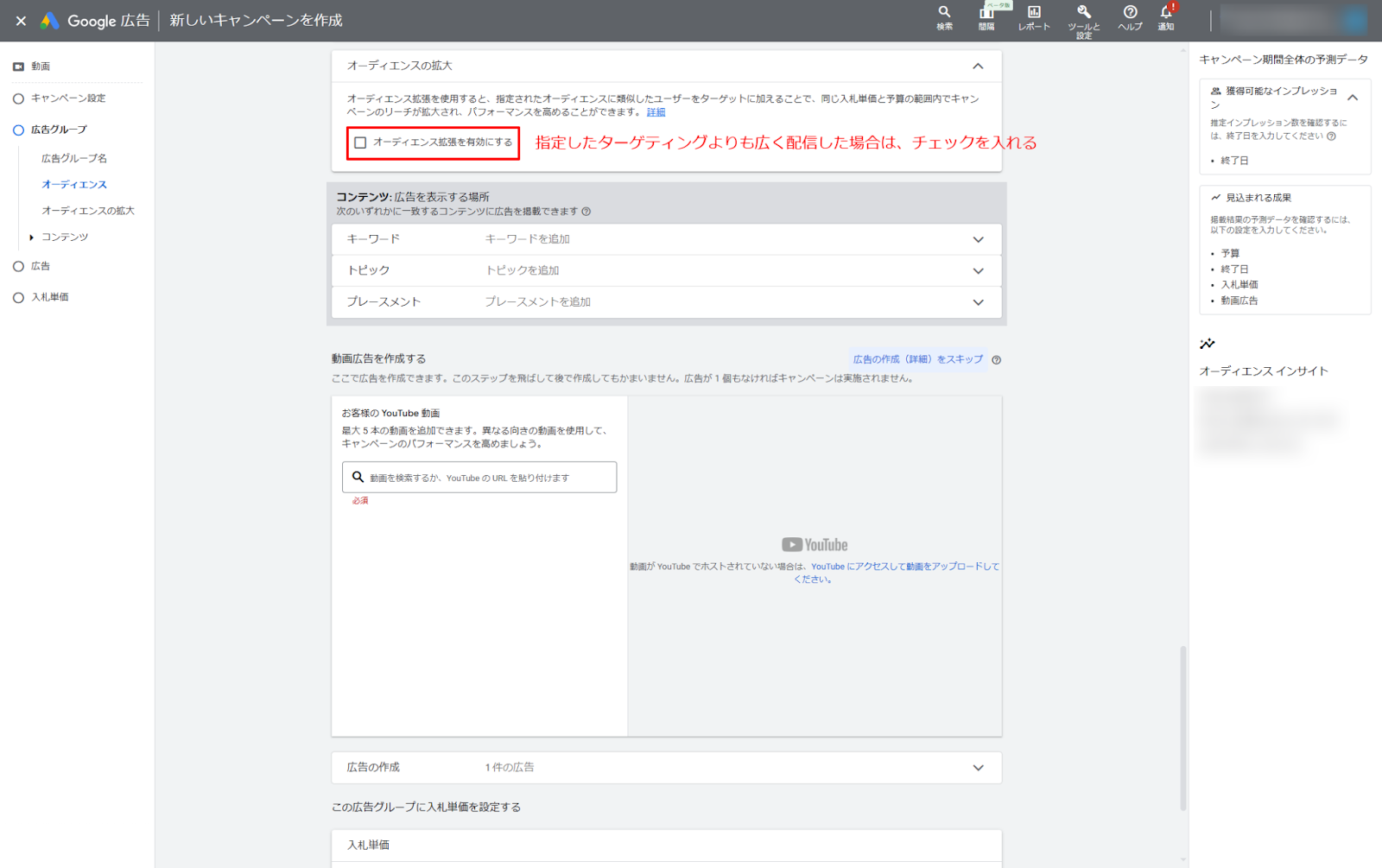The image size is (1382, 868).
Task: Click the 入札単価 card heading
Action: click(x=368, y=845)
